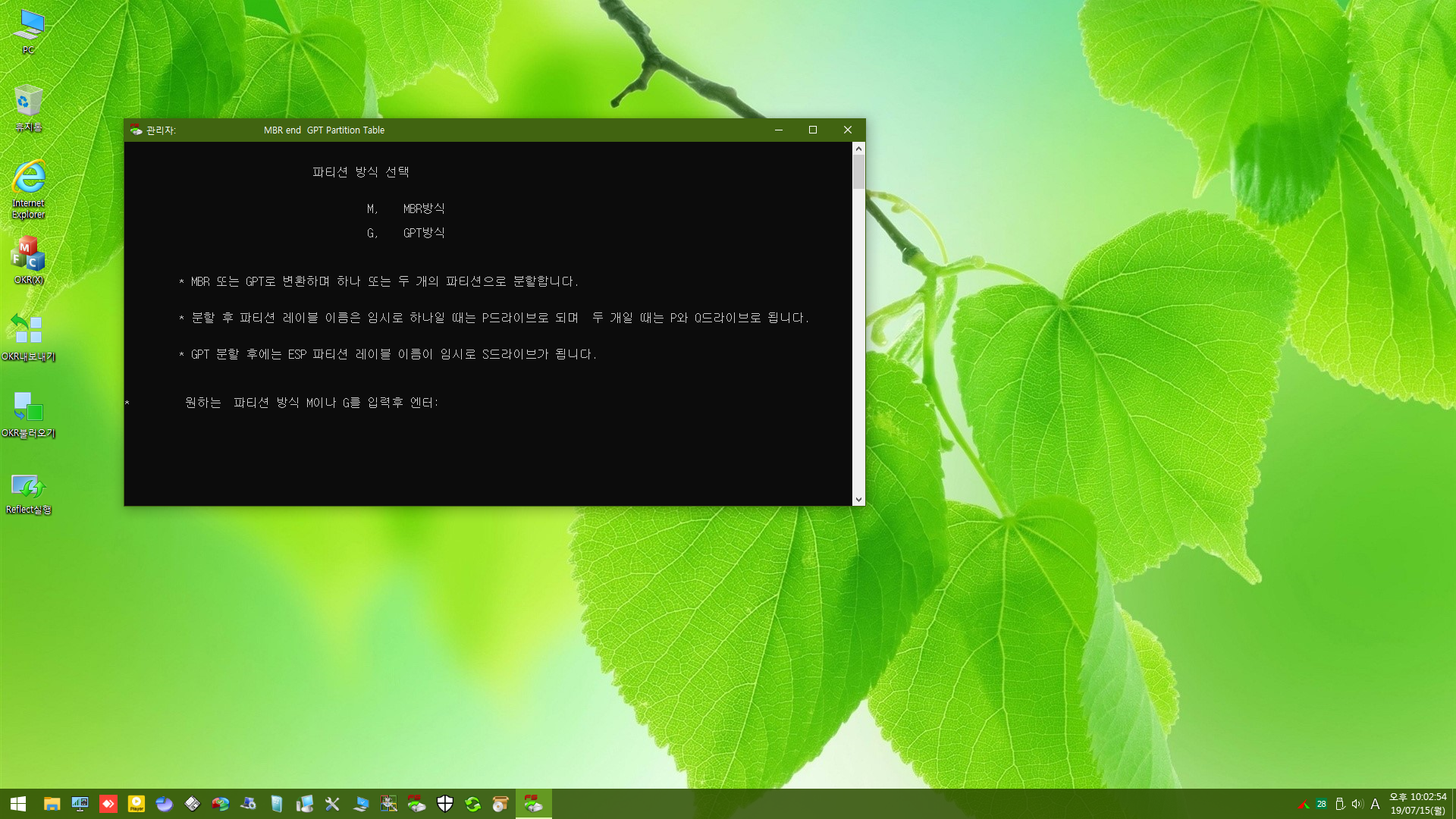Click the line starting '* 분할 후 파티션 레이블'

coord(494,318)
